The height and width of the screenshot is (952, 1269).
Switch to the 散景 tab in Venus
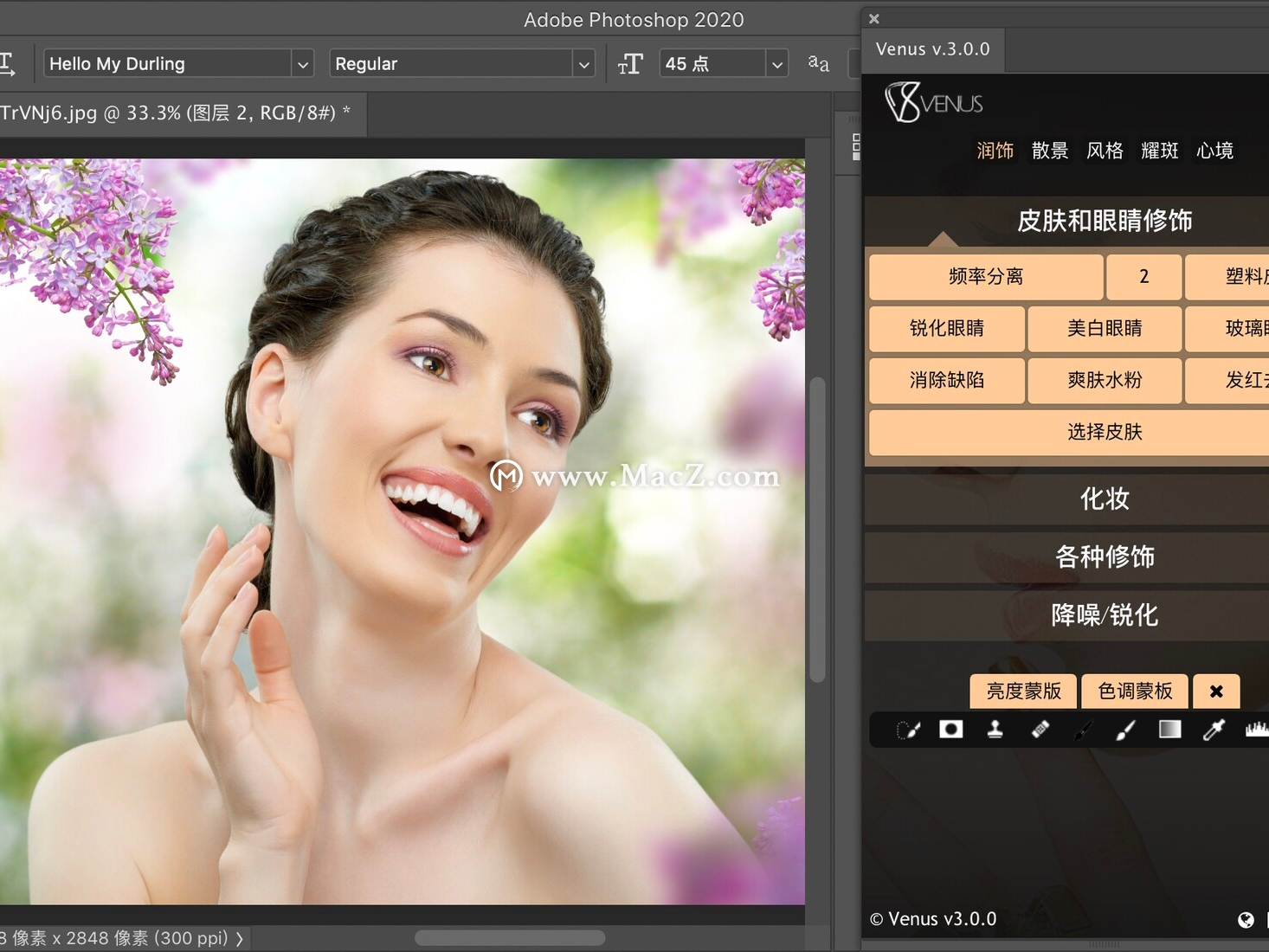(1050, 151)
